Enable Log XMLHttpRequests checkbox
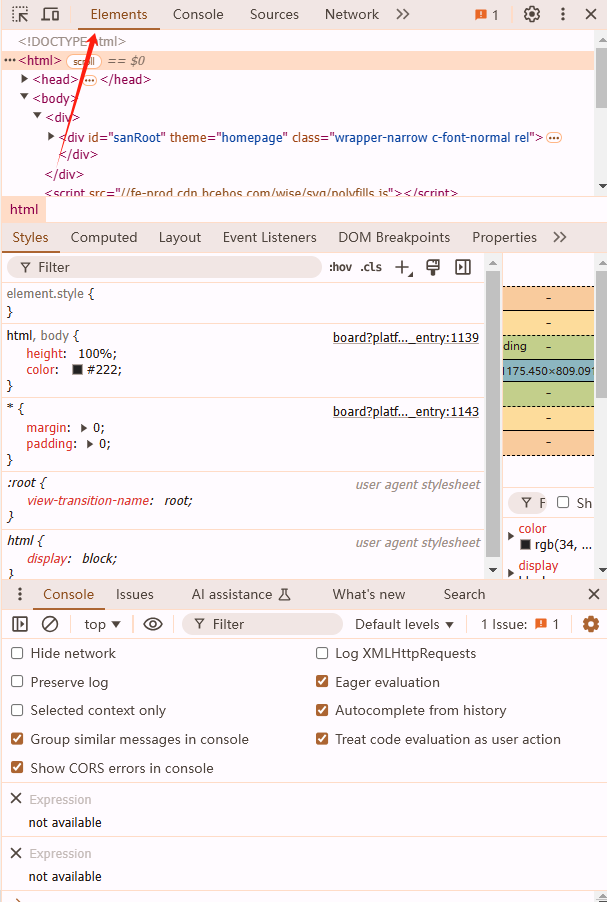 point(322,653)
